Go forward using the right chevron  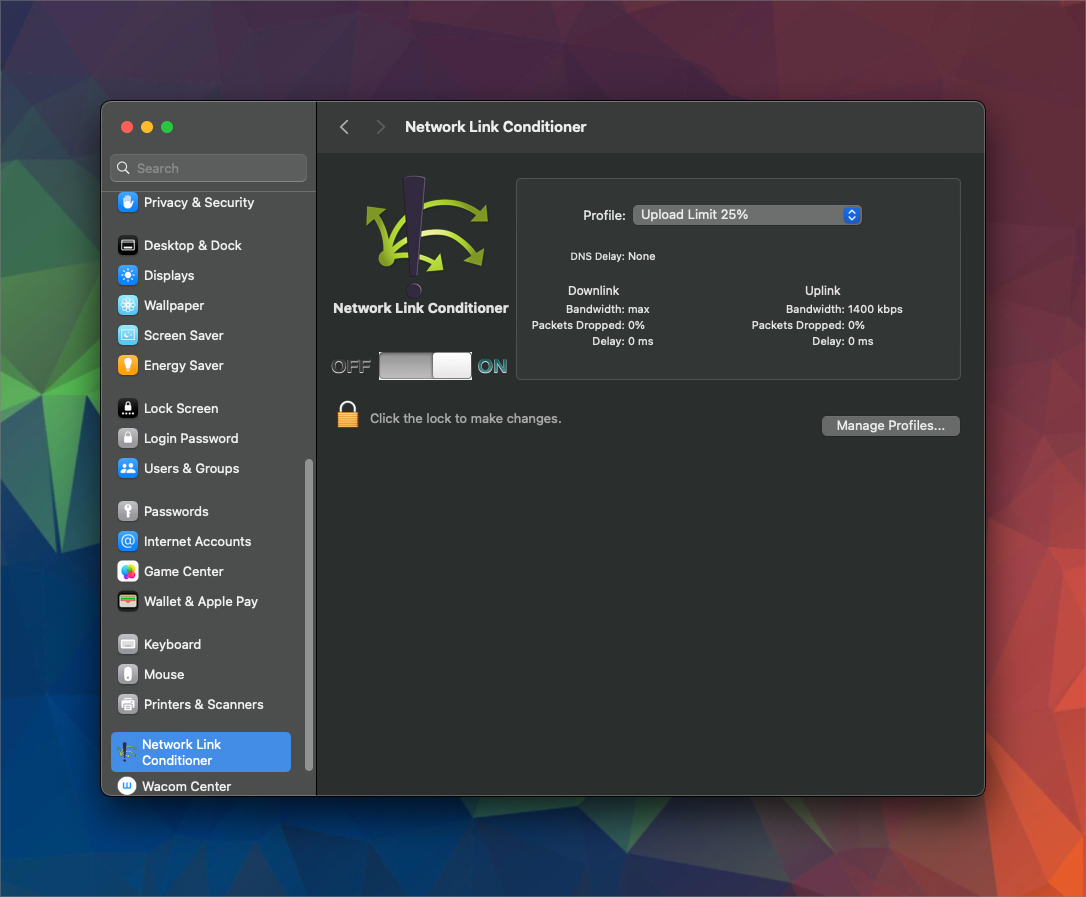tap(380, 127)
